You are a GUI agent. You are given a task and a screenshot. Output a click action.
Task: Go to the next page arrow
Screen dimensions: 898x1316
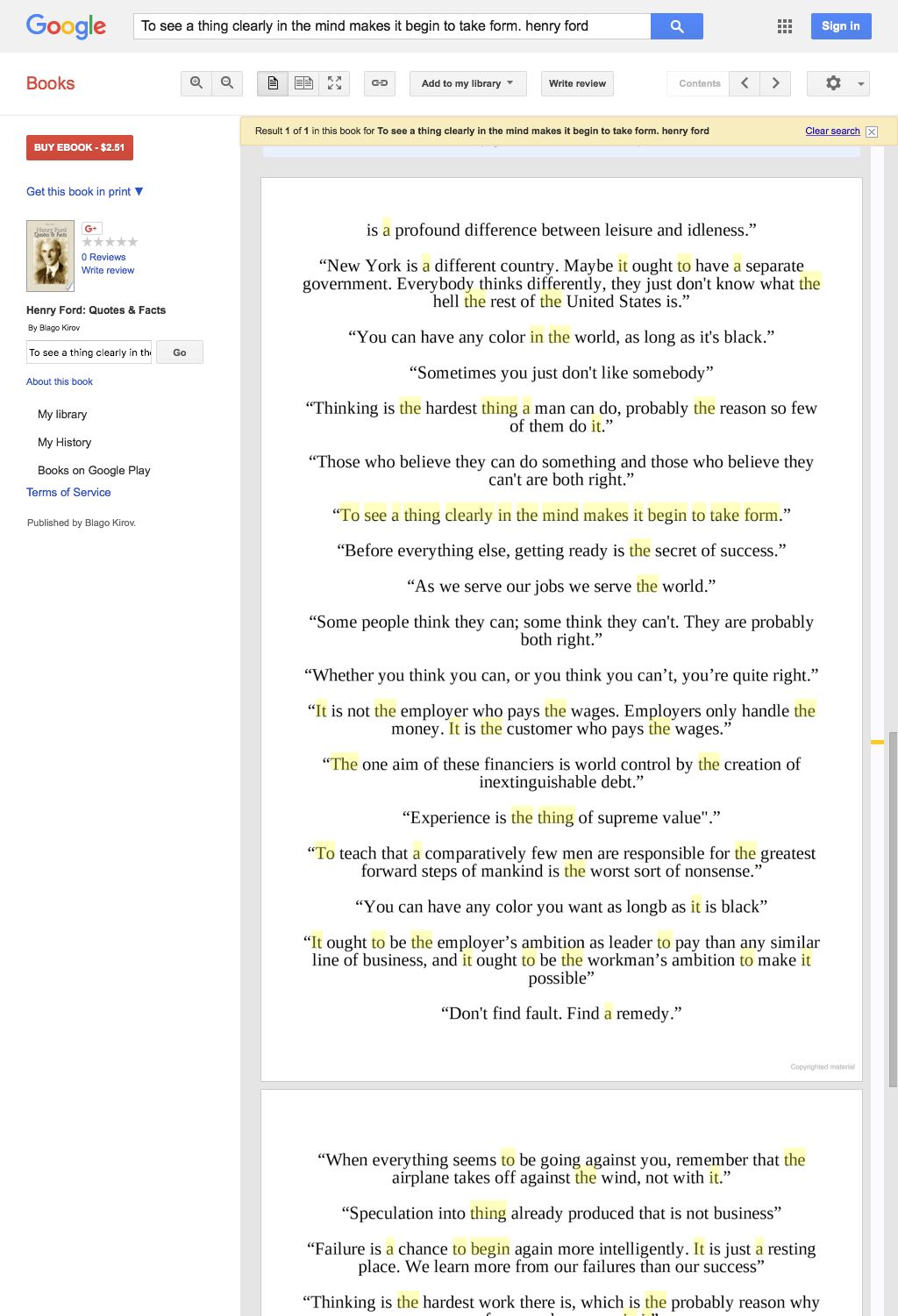[775, 83]
